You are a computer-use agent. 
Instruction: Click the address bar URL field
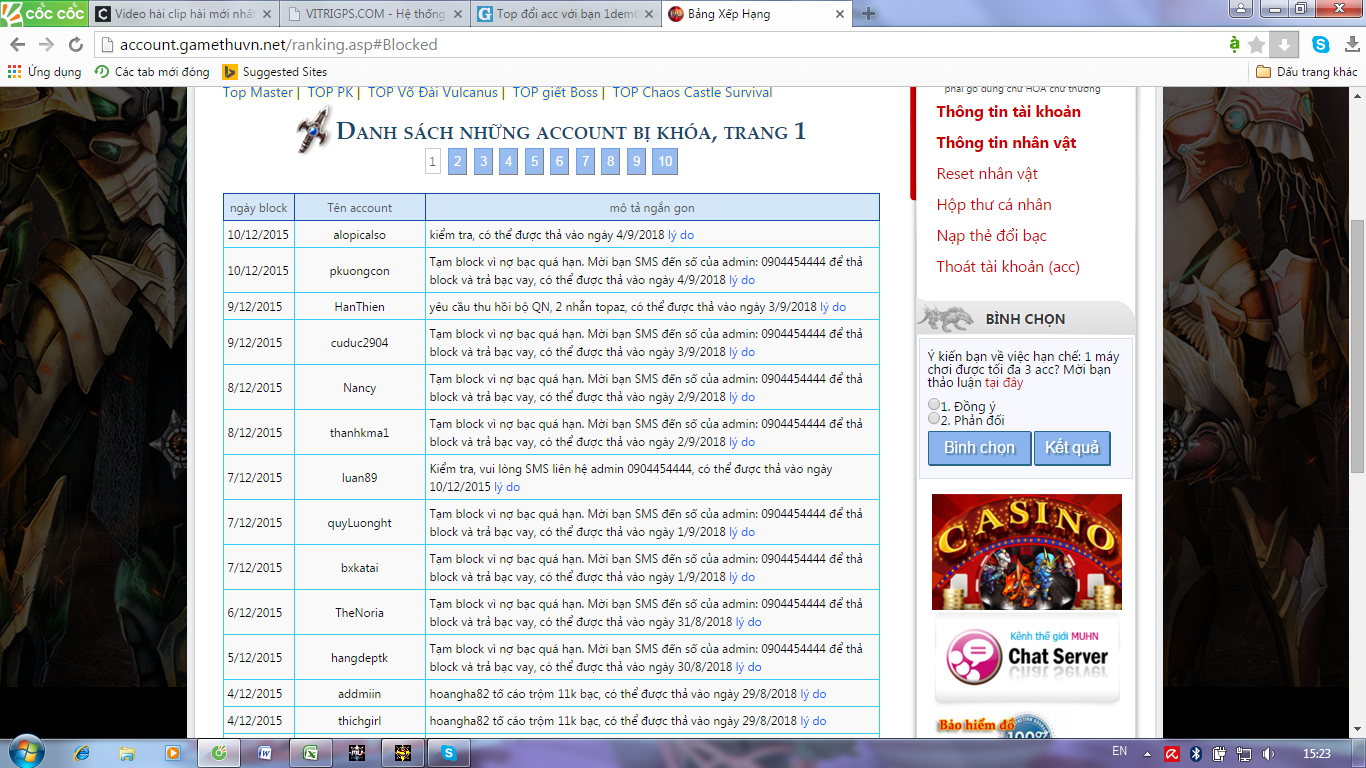click(660, 45)
